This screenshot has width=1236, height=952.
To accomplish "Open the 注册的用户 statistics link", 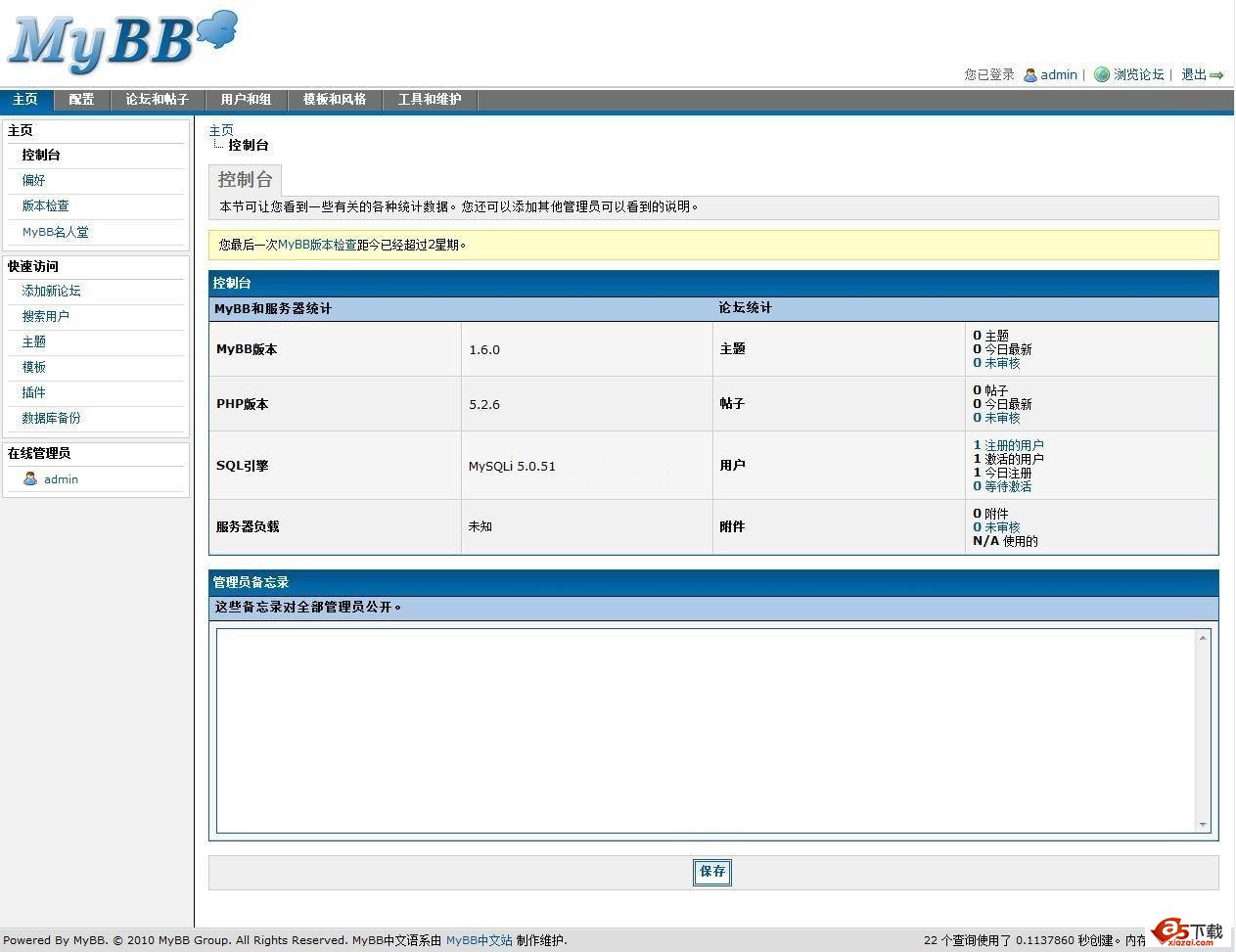I will tap(1014, 445).
